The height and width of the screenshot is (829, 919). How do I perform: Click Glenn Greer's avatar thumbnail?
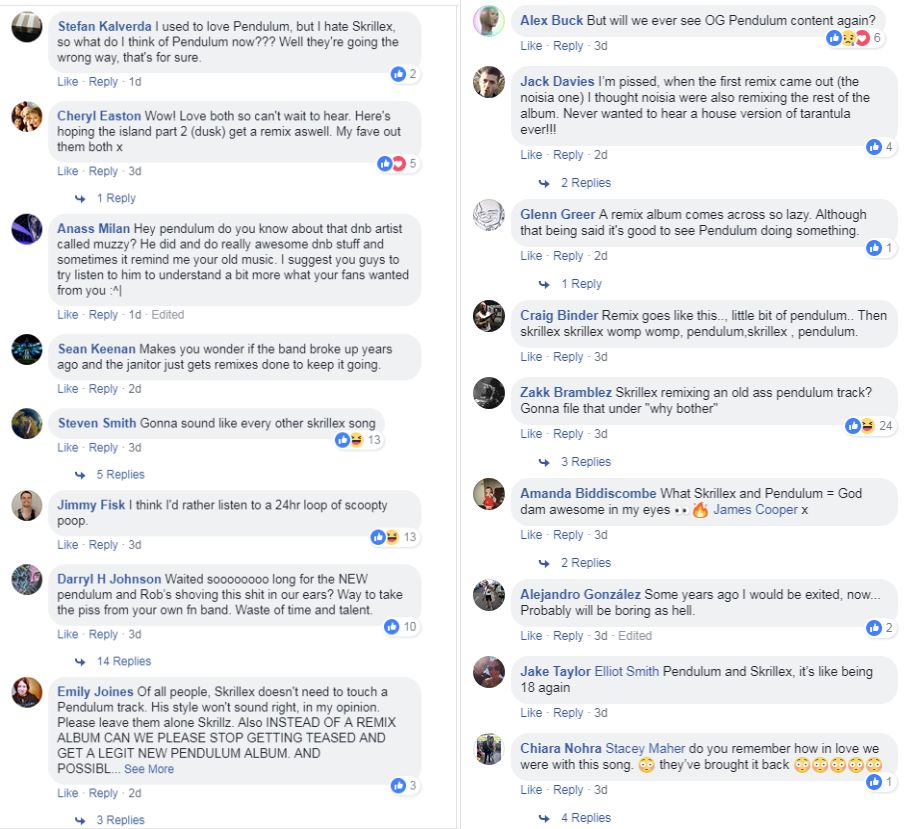pos(489,215)
